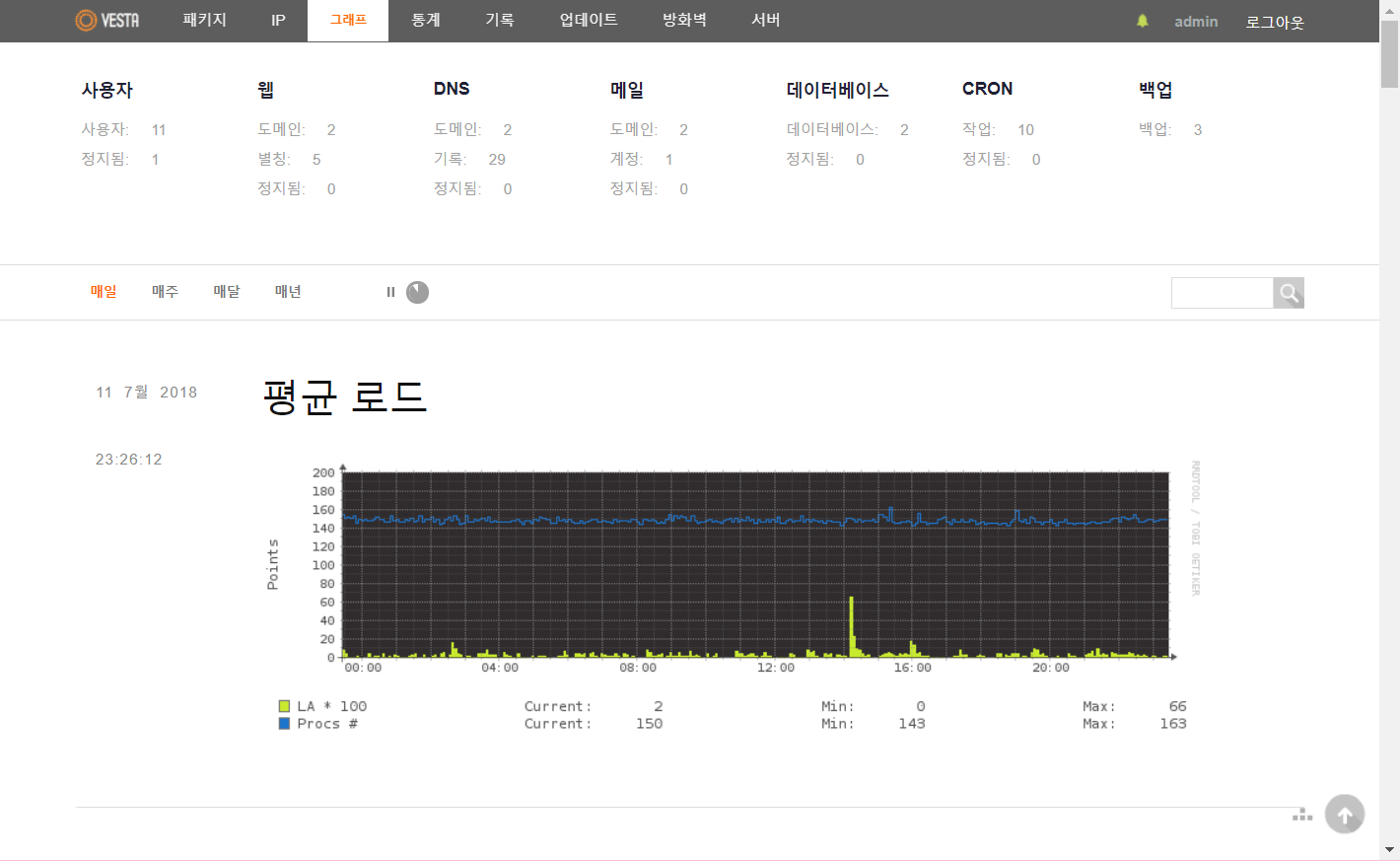Open the 데이터베이스 section heading
This screenshot has height=861, width=1400.
(x=837, y=90)
